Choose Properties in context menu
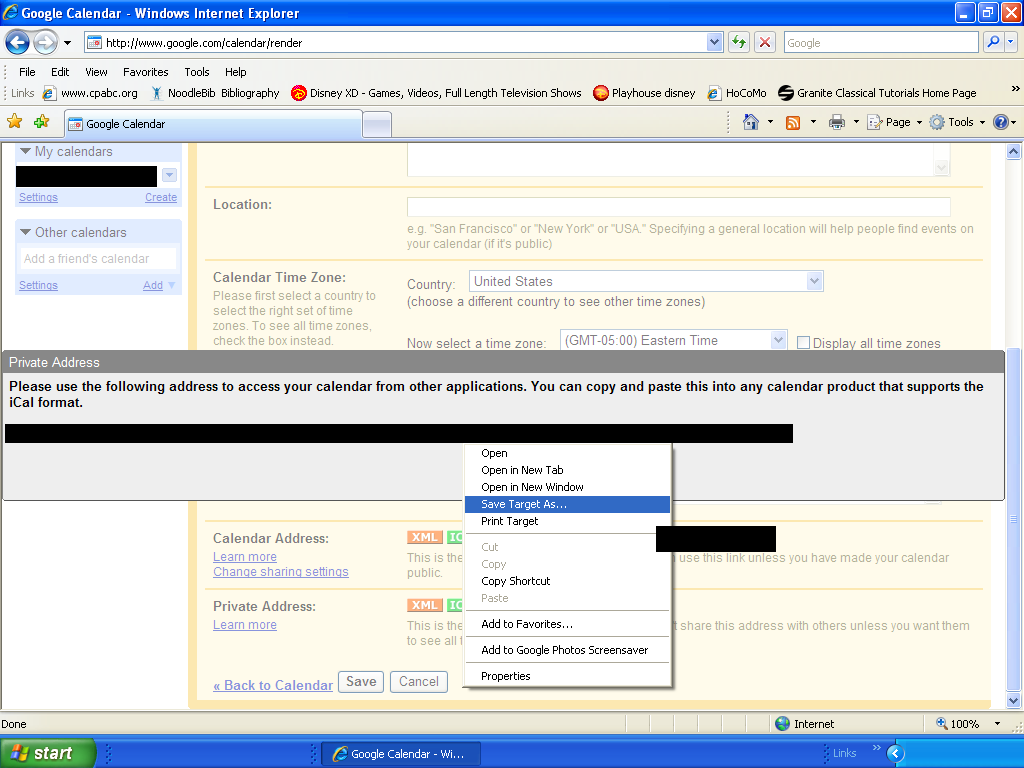1024x768 pixels. pos(567,676)
